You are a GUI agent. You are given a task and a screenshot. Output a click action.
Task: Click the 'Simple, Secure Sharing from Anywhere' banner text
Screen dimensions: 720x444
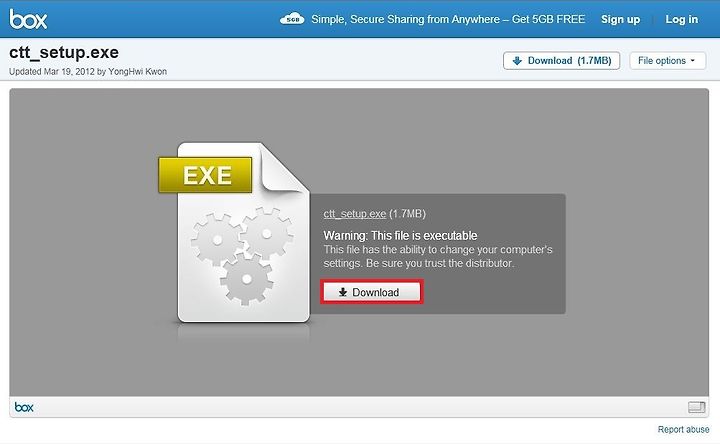click(448, 19)
